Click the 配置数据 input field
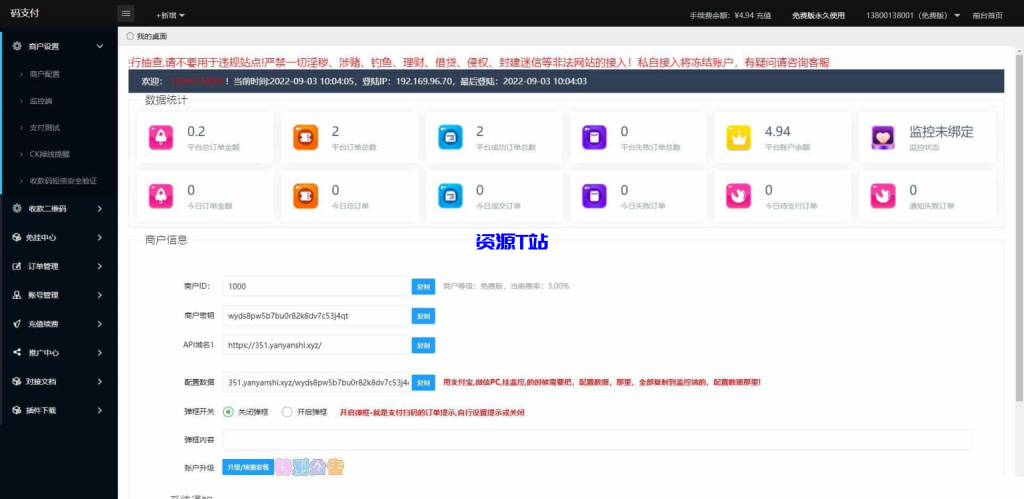The image size is (1024, 499). pyautogui.click(x=315, y=381)
